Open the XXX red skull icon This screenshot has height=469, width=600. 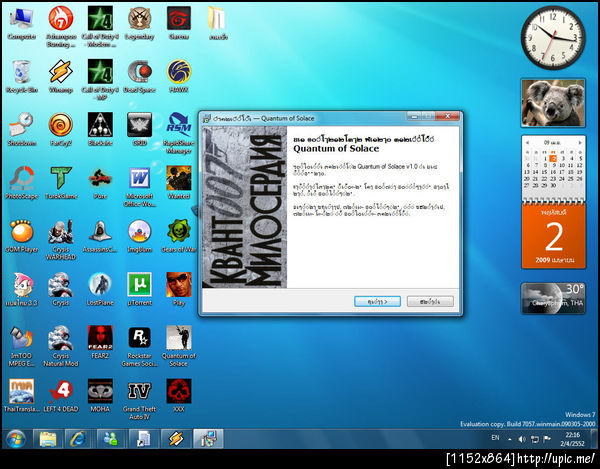[179, 396]
